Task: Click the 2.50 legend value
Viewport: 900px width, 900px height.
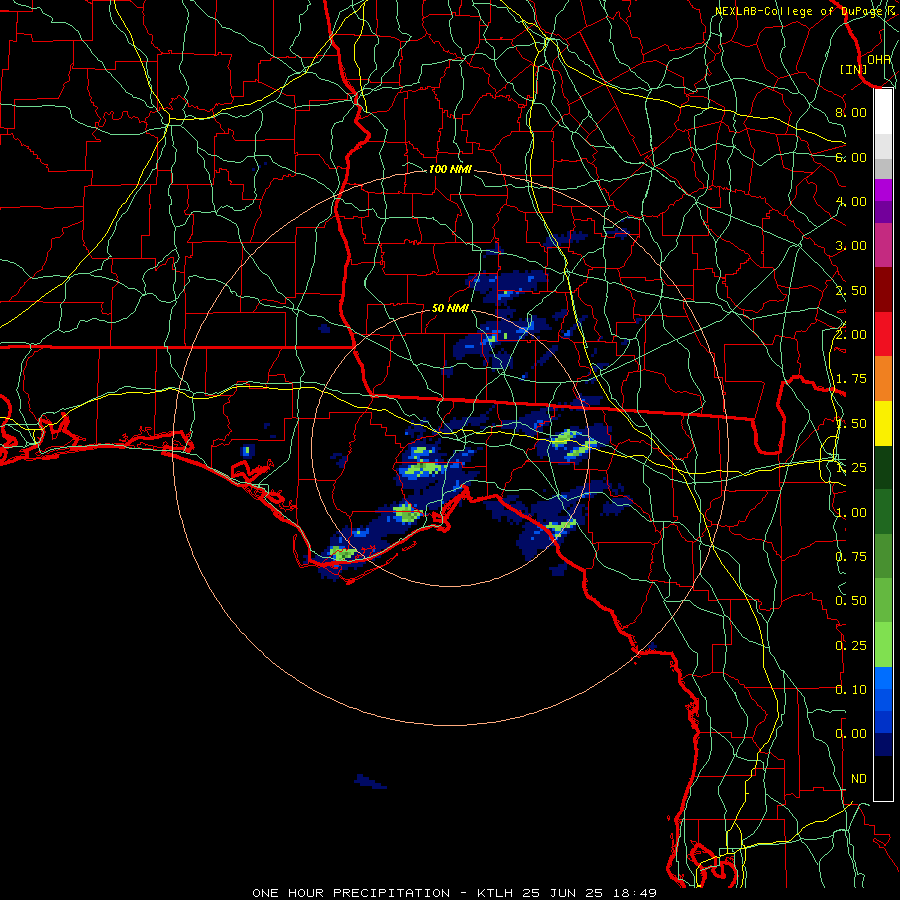Action: click(851, 290)
